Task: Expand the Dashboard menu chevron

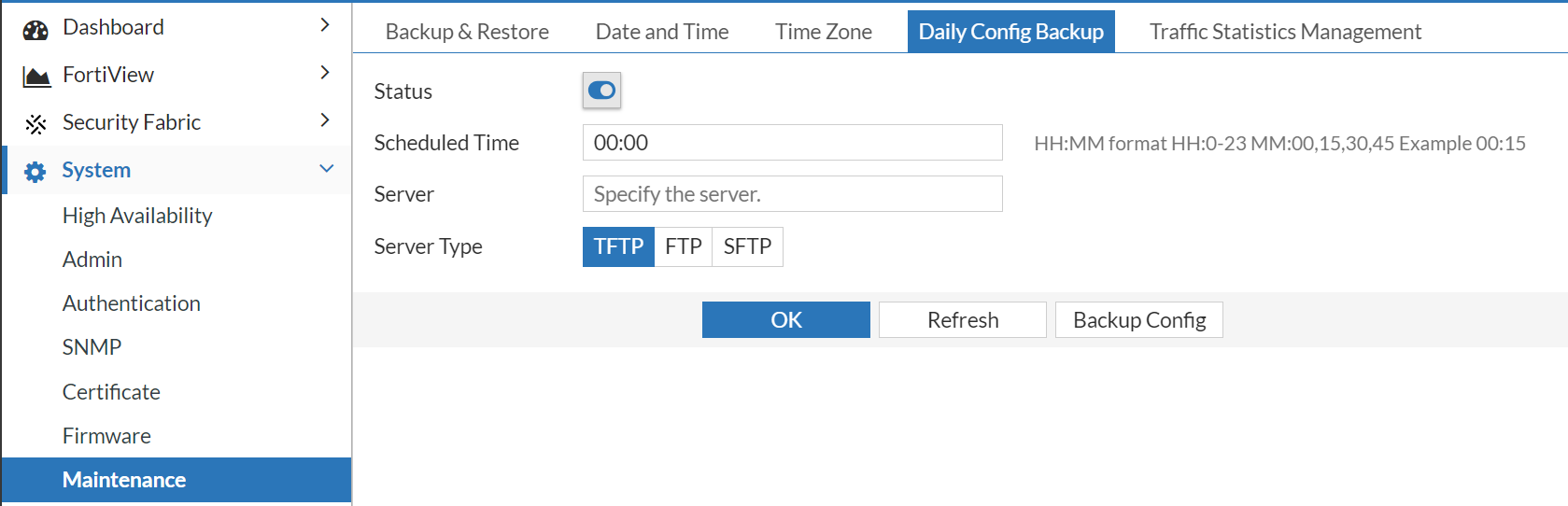Action: pos(325,25)
